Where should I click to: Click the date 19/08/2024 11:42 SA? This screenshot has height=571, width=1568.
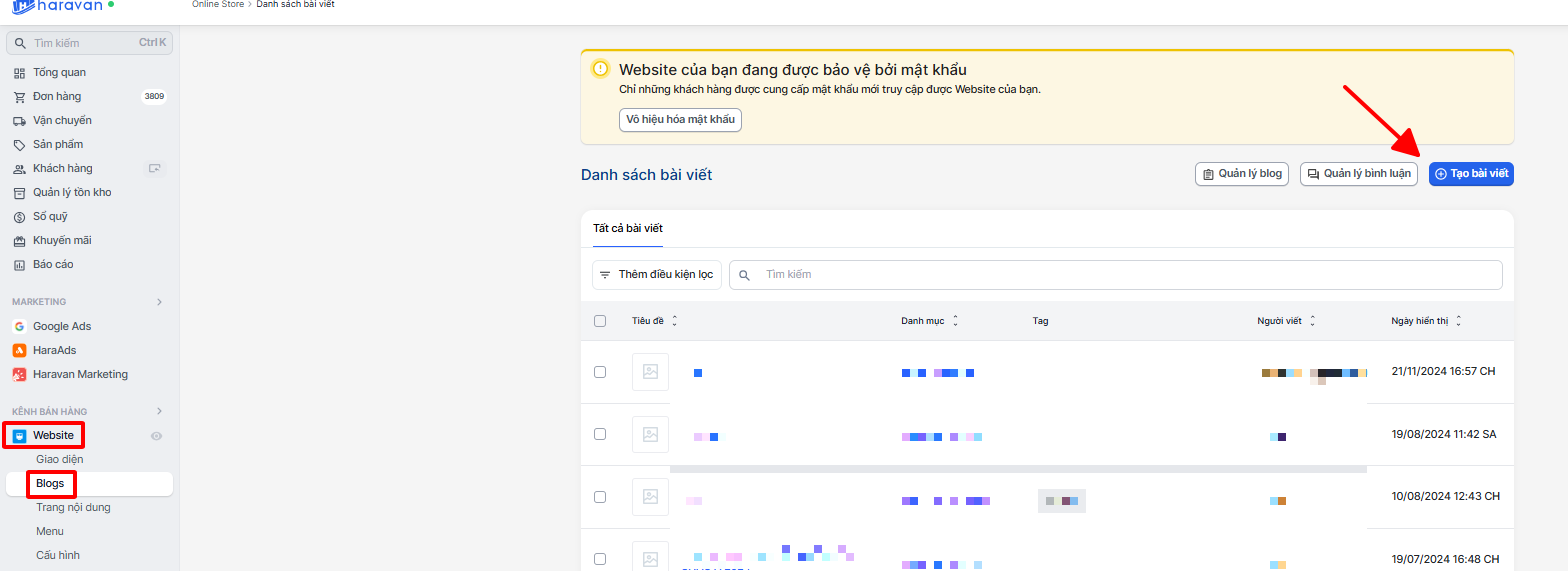[1443, 434]
